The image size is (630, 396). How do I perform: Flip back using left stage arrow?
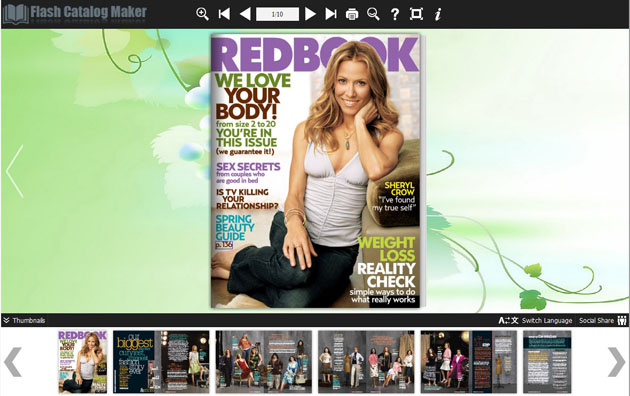(x=15, y=171)
